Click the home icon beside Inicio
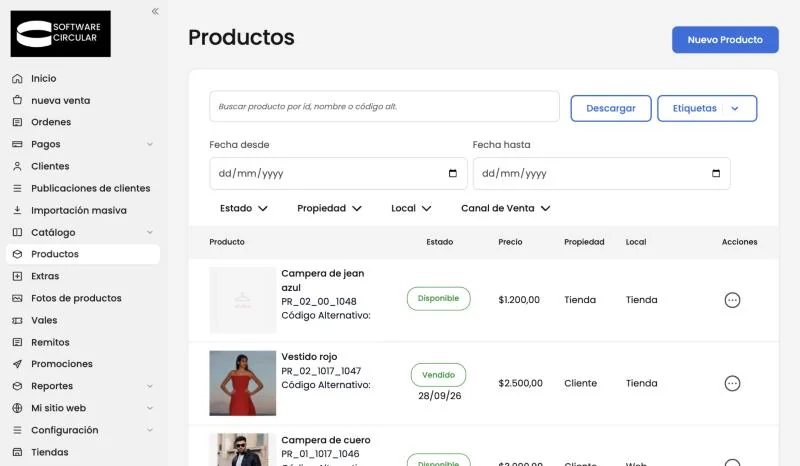Screen dimensions: 800x466 pos(17,79)
